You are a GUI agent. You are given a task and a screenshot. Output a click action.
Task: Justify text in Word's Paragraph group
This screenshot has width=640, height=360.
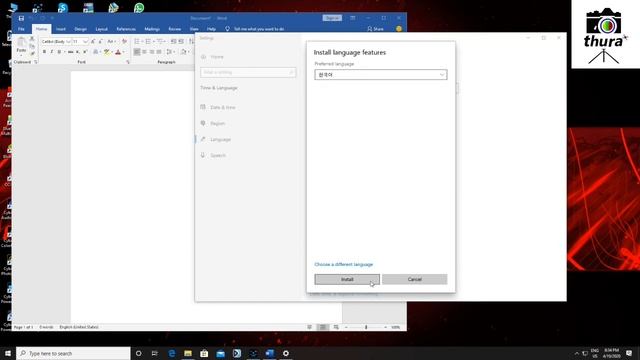[159, 52]
